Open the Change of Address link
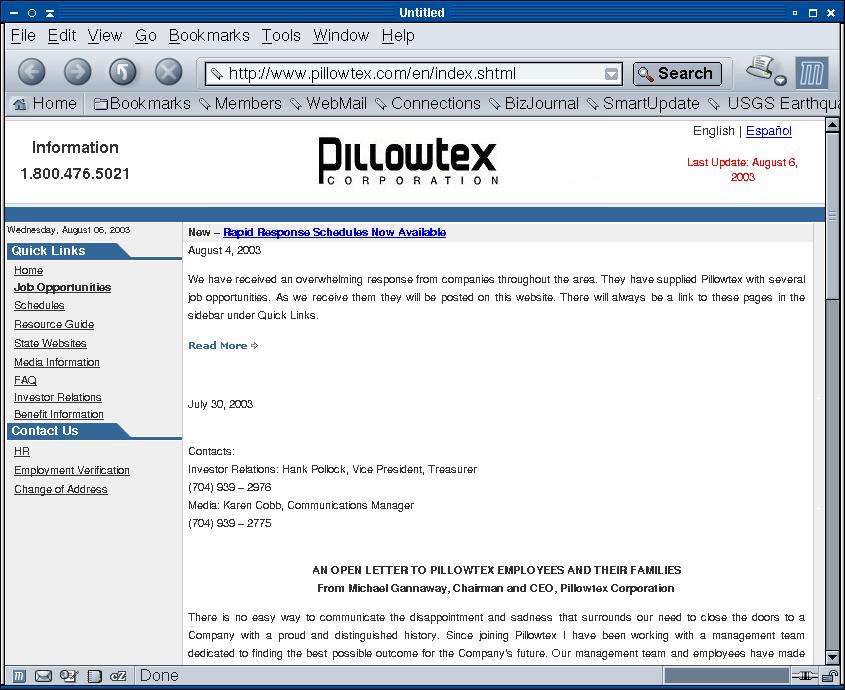Screen dimensions: 845x690 (61, 489)
